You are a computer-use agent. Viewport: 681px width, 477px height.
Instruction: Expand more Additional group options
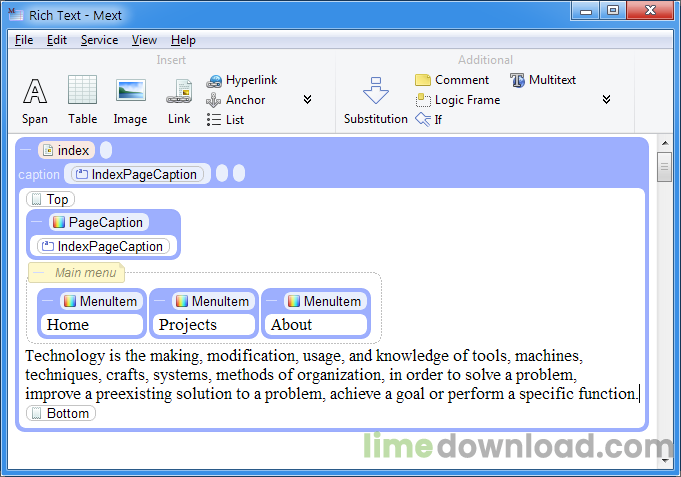coord(605,100)
